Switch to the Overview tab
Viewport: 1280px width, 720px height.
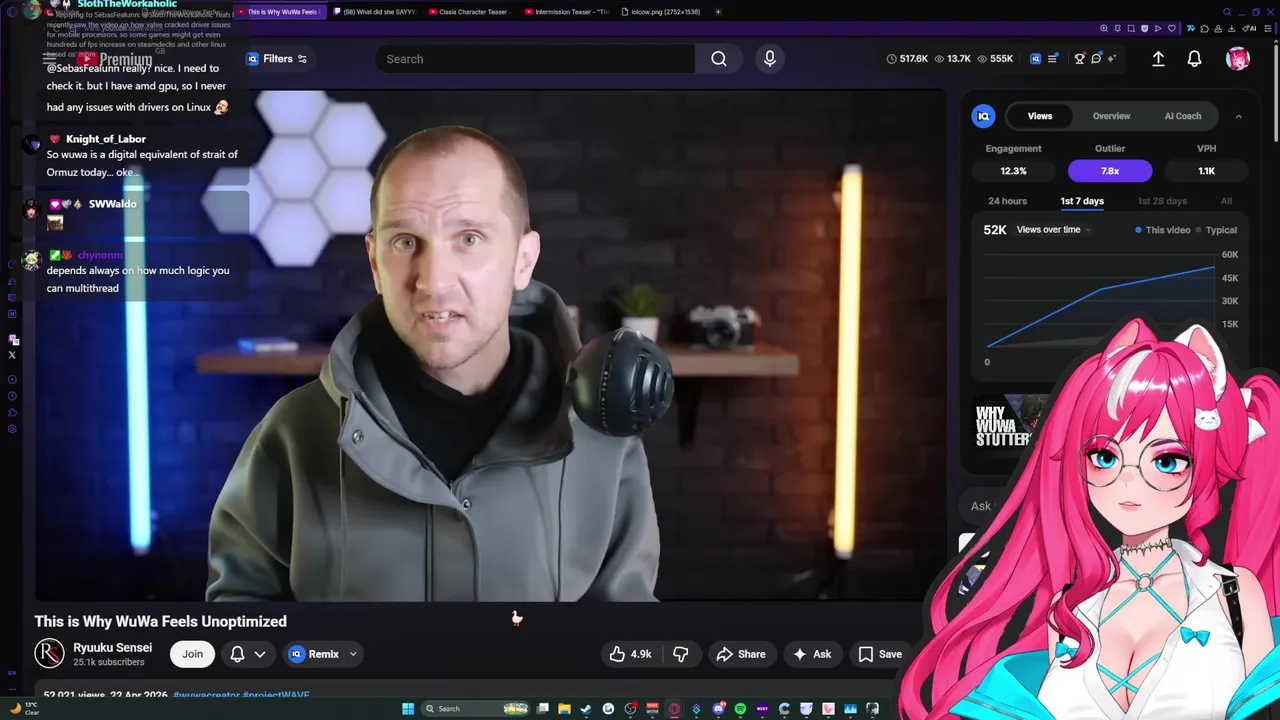pos(1111,116)
